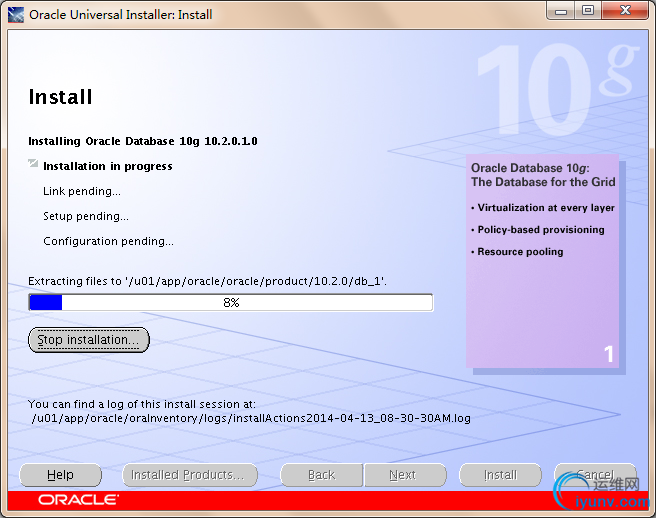656x518 pixels.
Task: Click the 'Extracting files to' path text
Action: [208, 281]
